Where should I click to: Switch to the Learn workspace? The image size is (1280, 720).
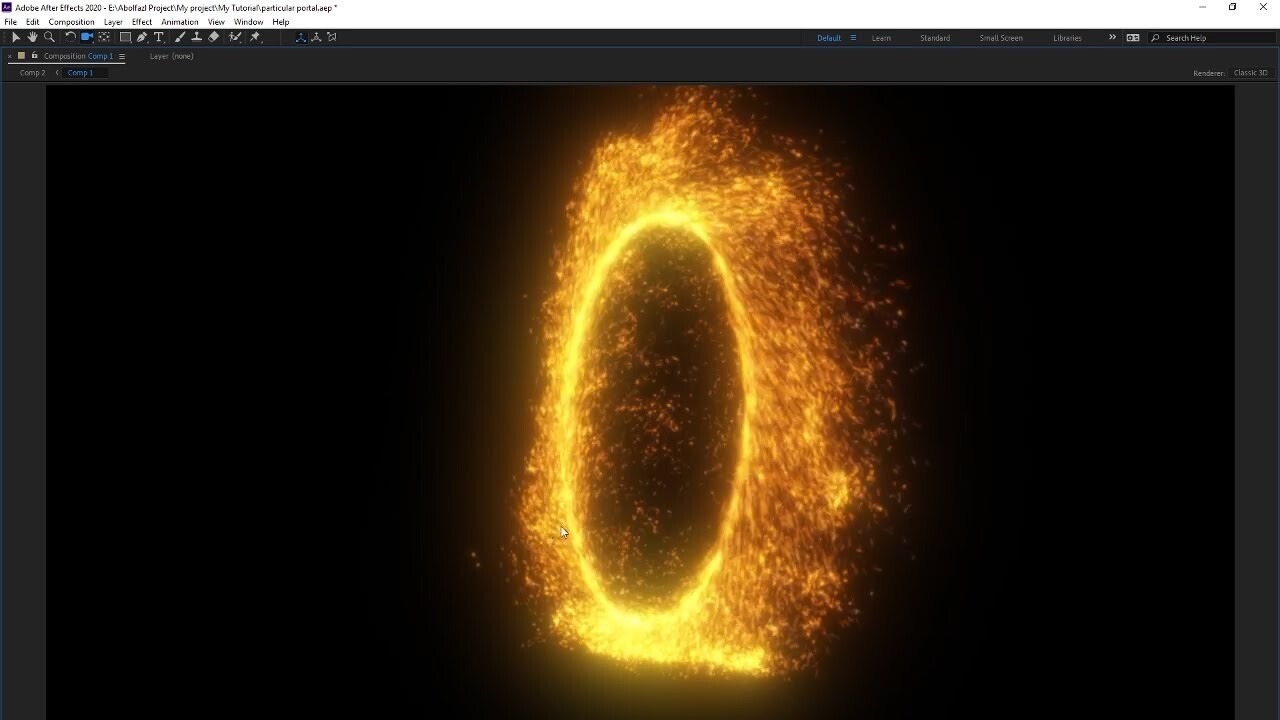tap(881, 37)
